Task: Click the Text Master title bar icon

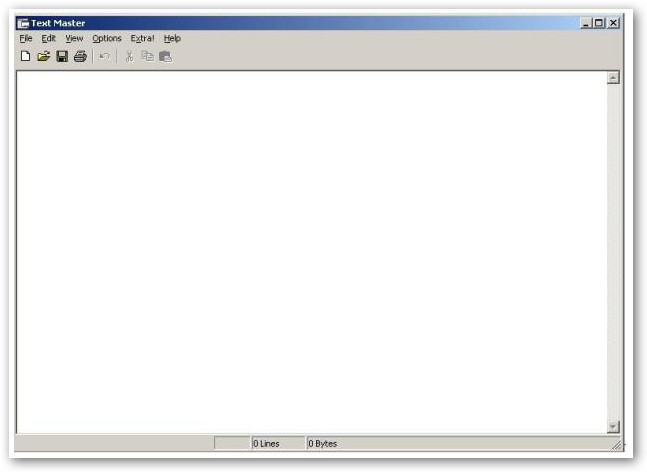Action: [24, 24]
